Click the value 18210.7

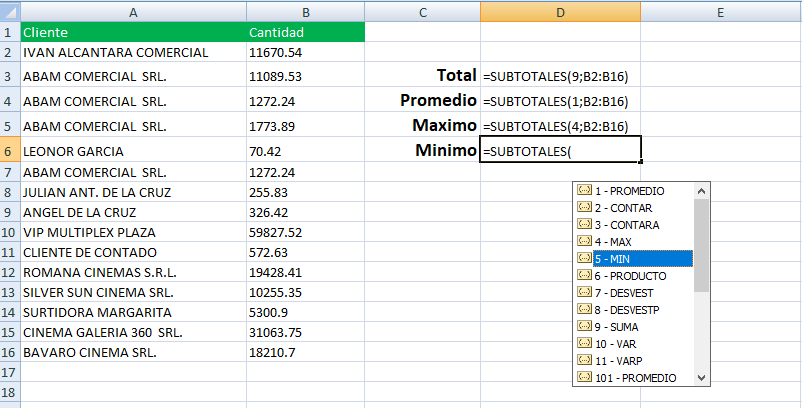click(272, 353)
